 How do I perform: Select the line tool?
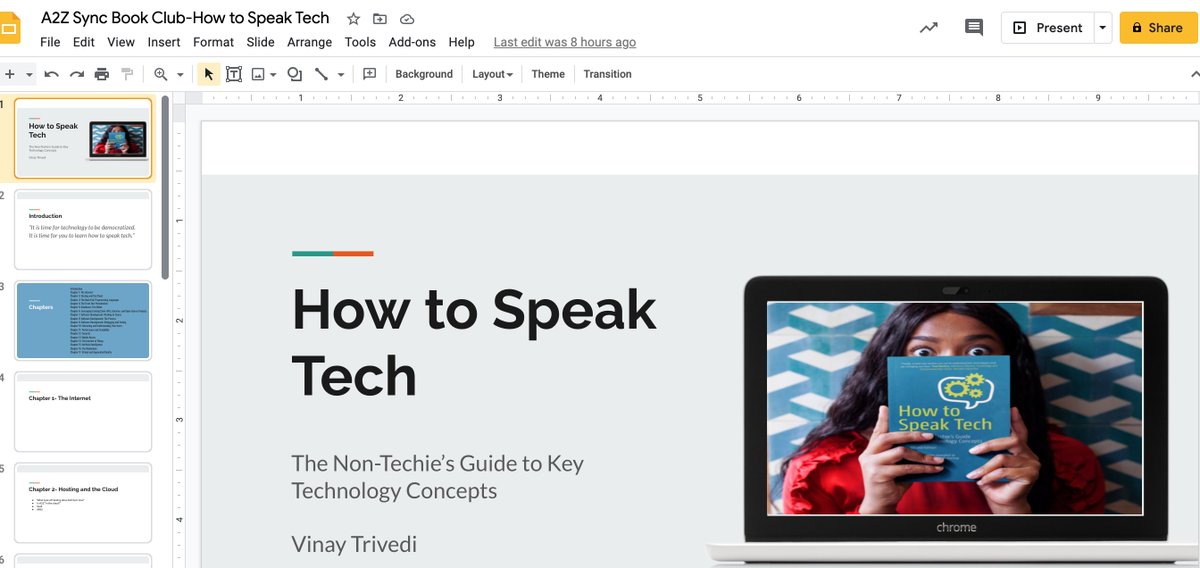tap(321, 74)
